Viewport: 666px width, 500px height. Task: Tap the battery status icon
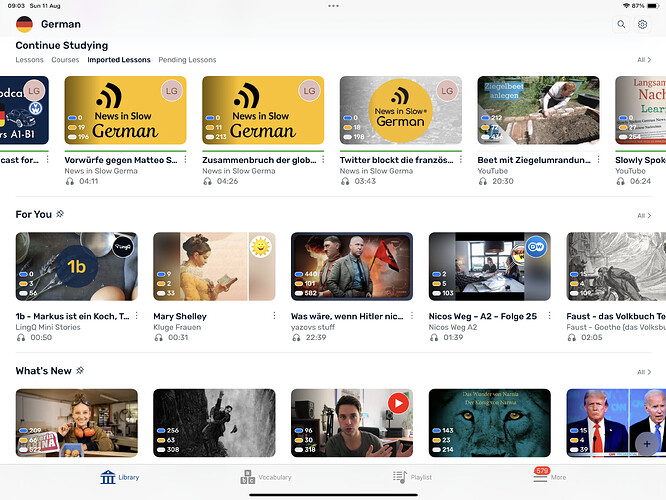653,6
